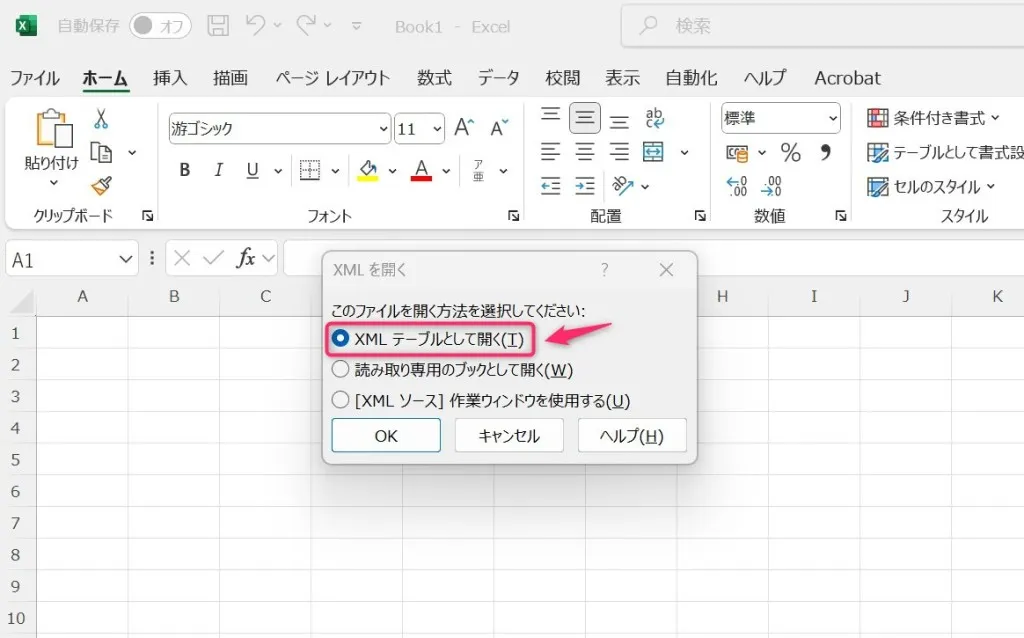Click the キャンセル button
The height and width of the screenshot is (638, 1024).
click(509, 436)
